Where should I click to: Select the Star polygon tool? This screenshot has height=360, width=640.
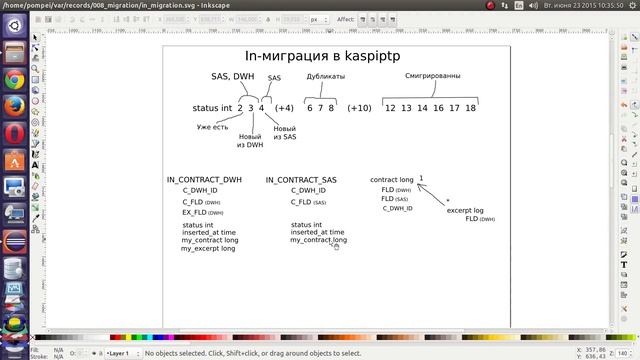35,111
